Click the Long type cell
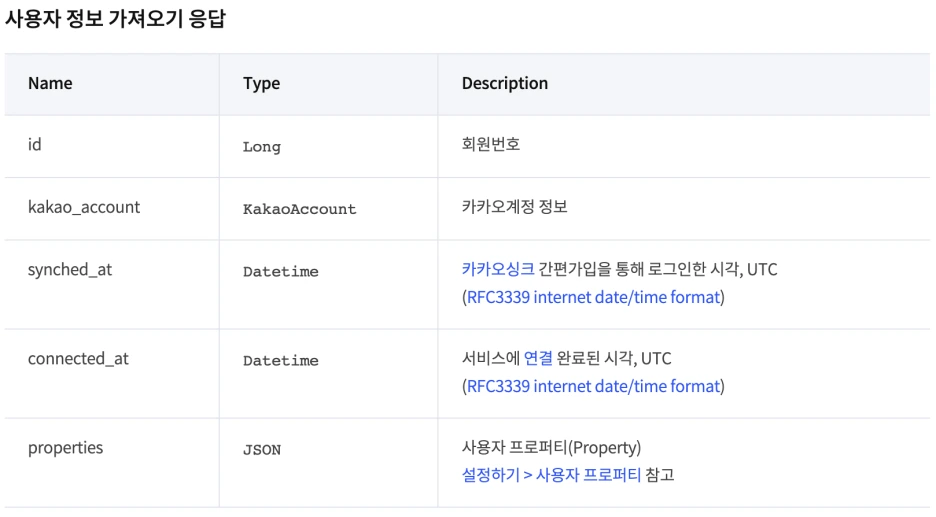Image resolution: width=936 pixels, height=517 pixels. pyautogui.click(x=261, y=147)
